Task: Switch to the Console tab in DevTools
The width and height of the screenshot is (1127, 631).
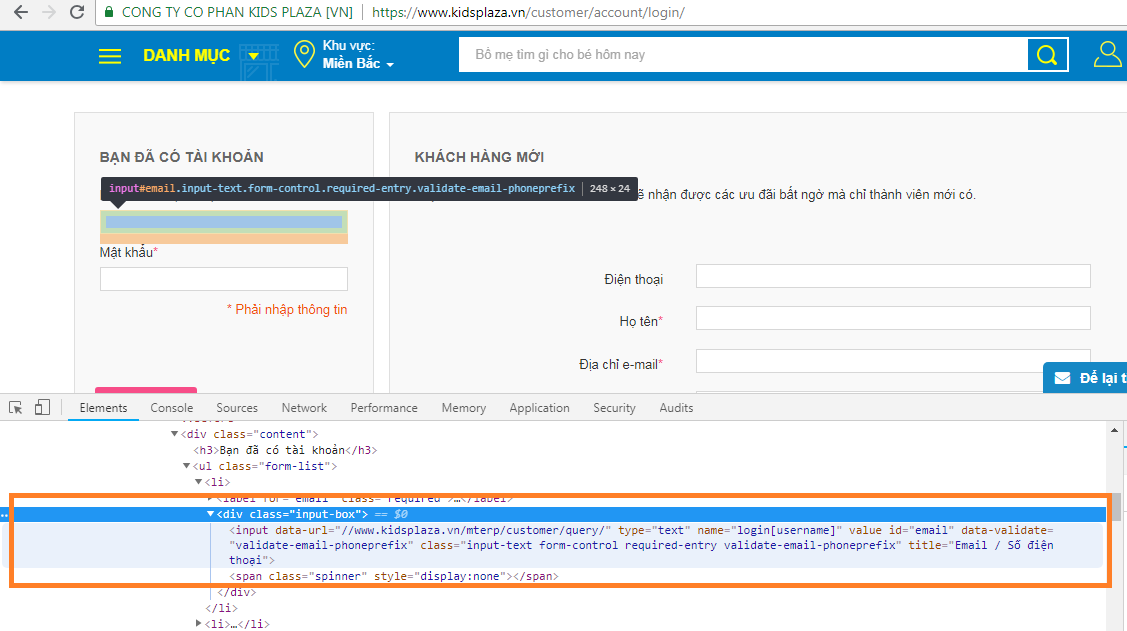Action: coord(171,407)
